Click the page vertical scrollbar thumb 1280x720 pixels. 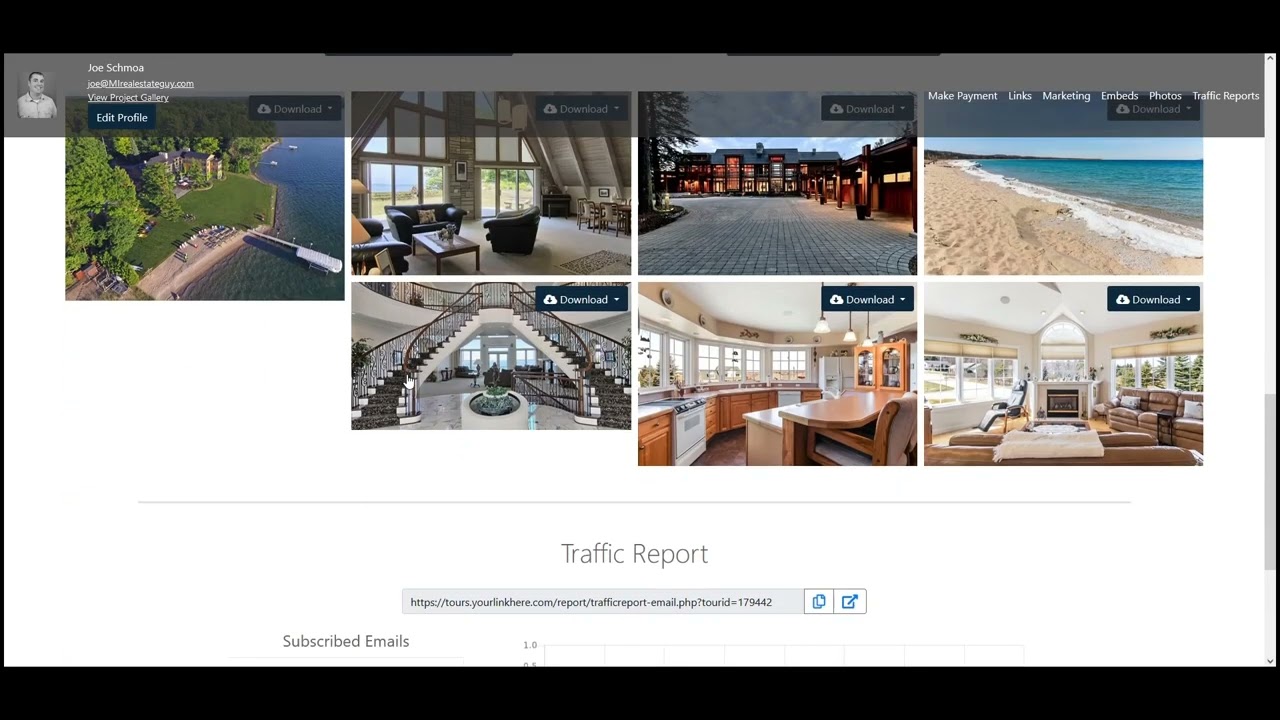[1270, 480]
